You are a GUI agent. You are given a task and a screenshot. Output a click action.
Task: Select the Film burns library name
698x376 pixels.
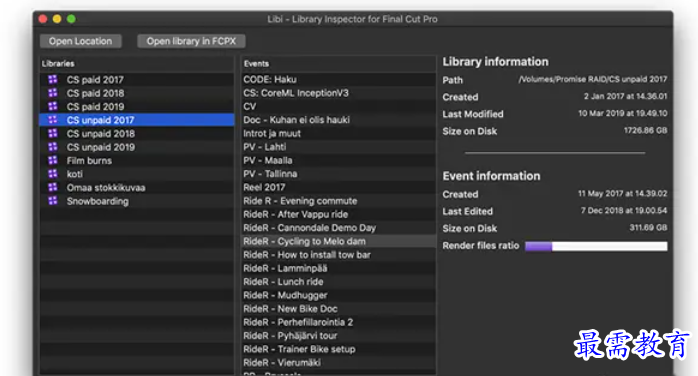pos(89,161)
